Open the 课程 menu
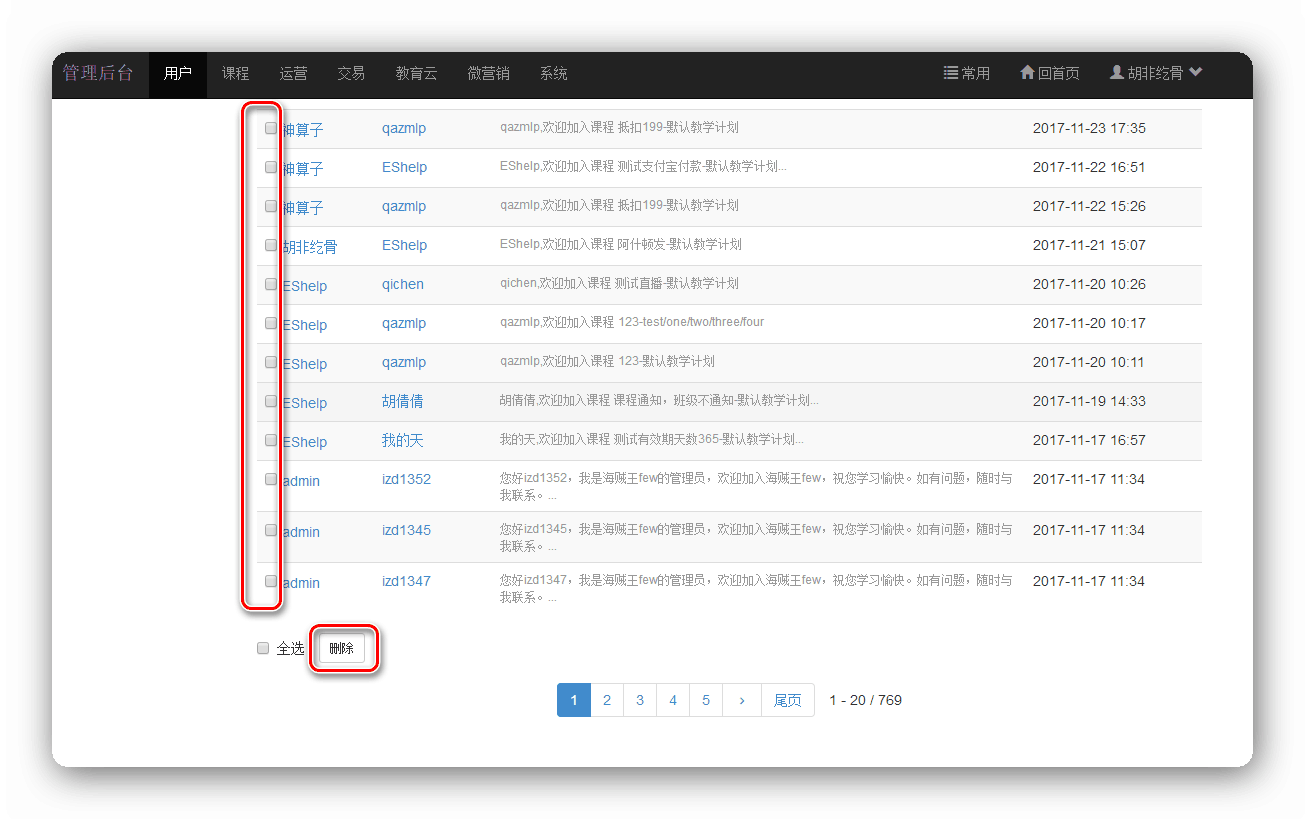This screenshot has width=1305, height=819. (235, 73)
